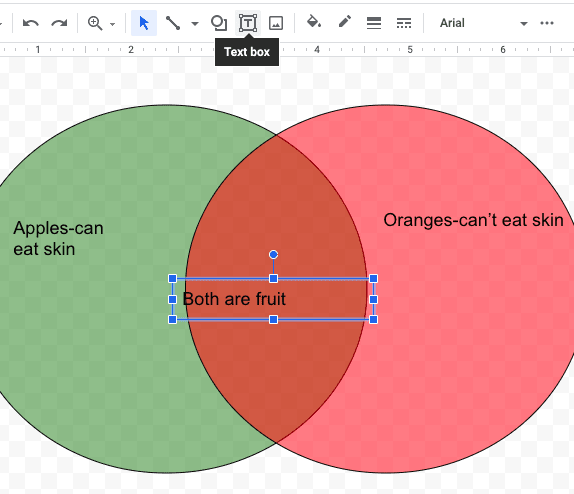Click the bottom-right resize handle of text box

click(x=373, y=320)
